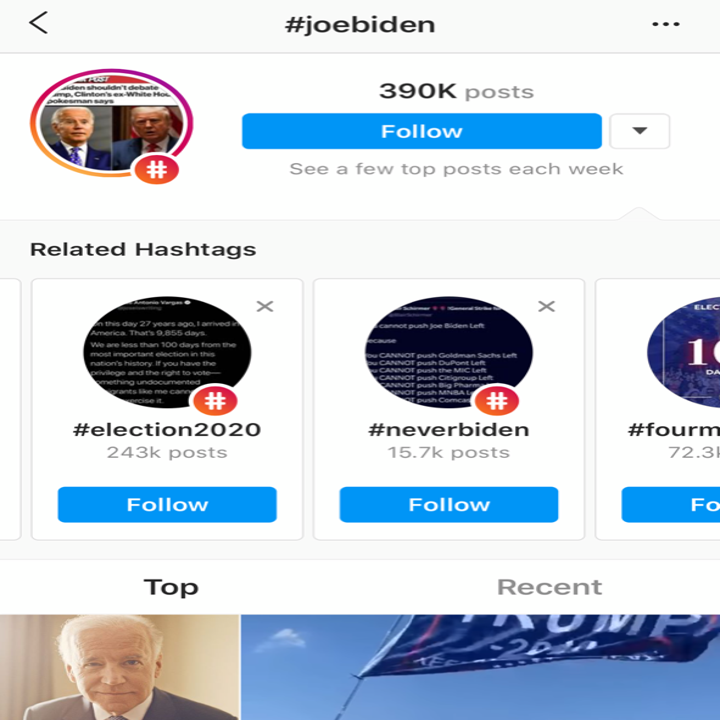Follow the #neverbiden hashtag

pos(449,504)
